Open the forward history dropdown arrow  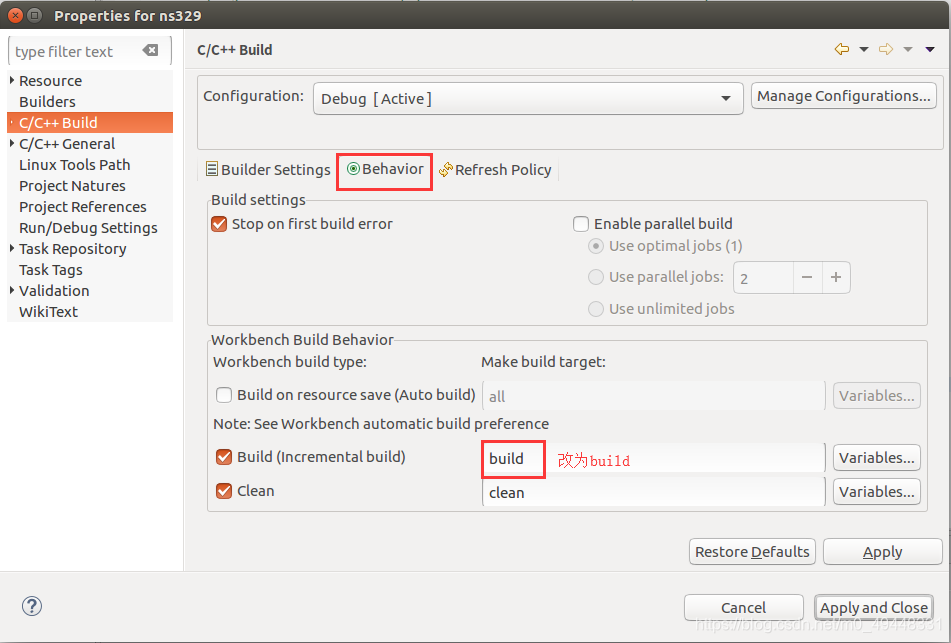[908, 50]
